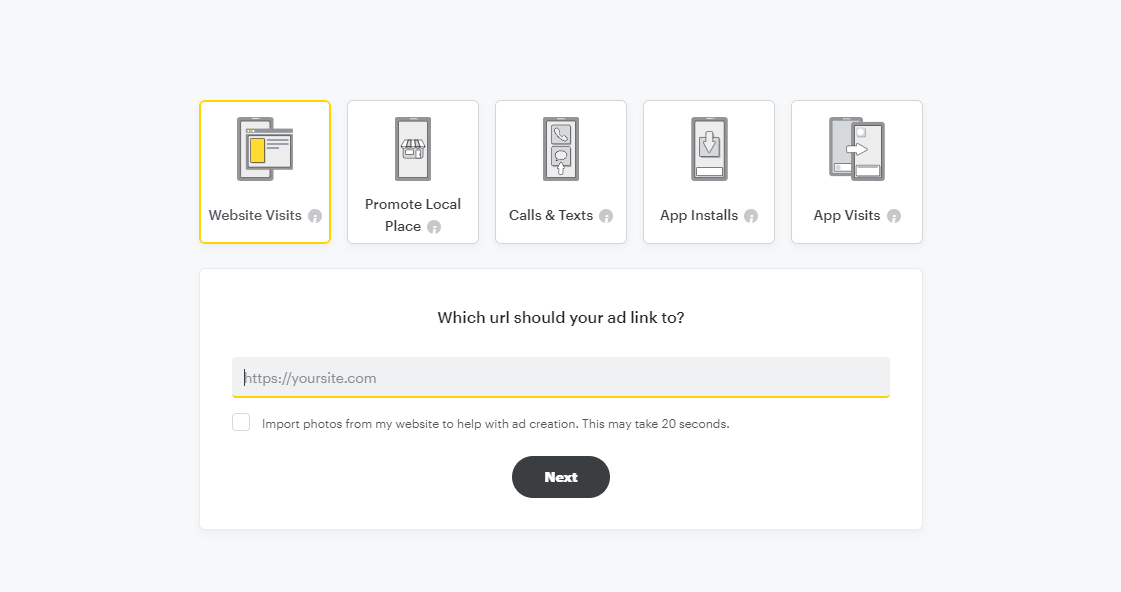Open info tooltip next to Website Visits
1121x592 pixels.
(315, 216)
